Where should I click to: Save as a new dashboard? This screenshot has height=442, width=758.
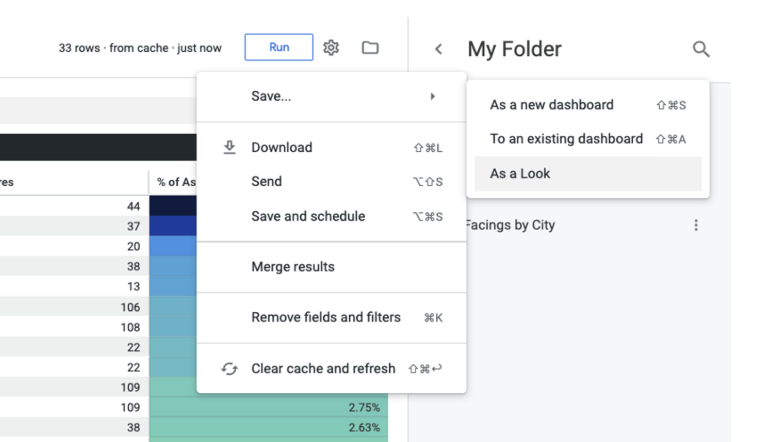[588, 105]
